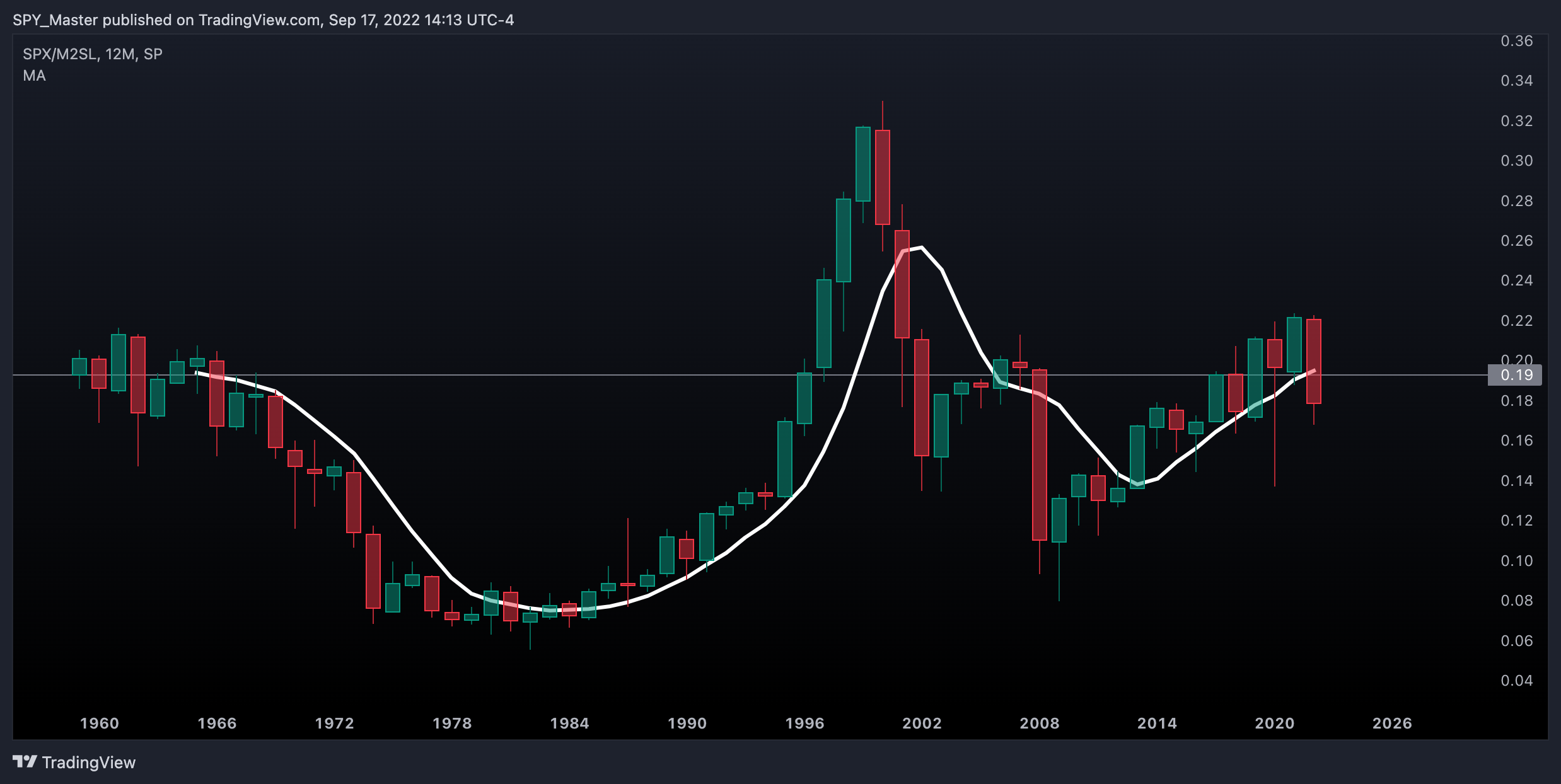
Task: Click the 0.28 price axis label
Action: click(x=1516, y=201)
